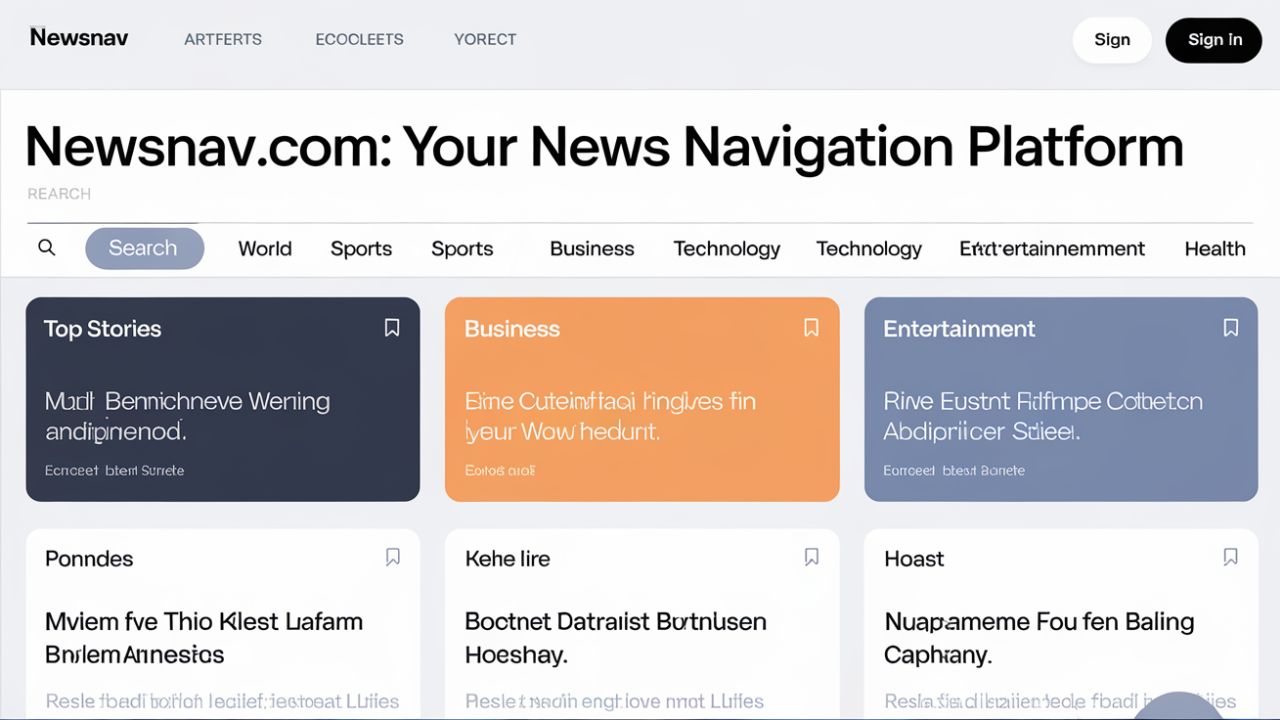The height and width of the screenshot is (720, 1280).
Task: Open the ARTFERTS nav link
Action: (223, 40)
